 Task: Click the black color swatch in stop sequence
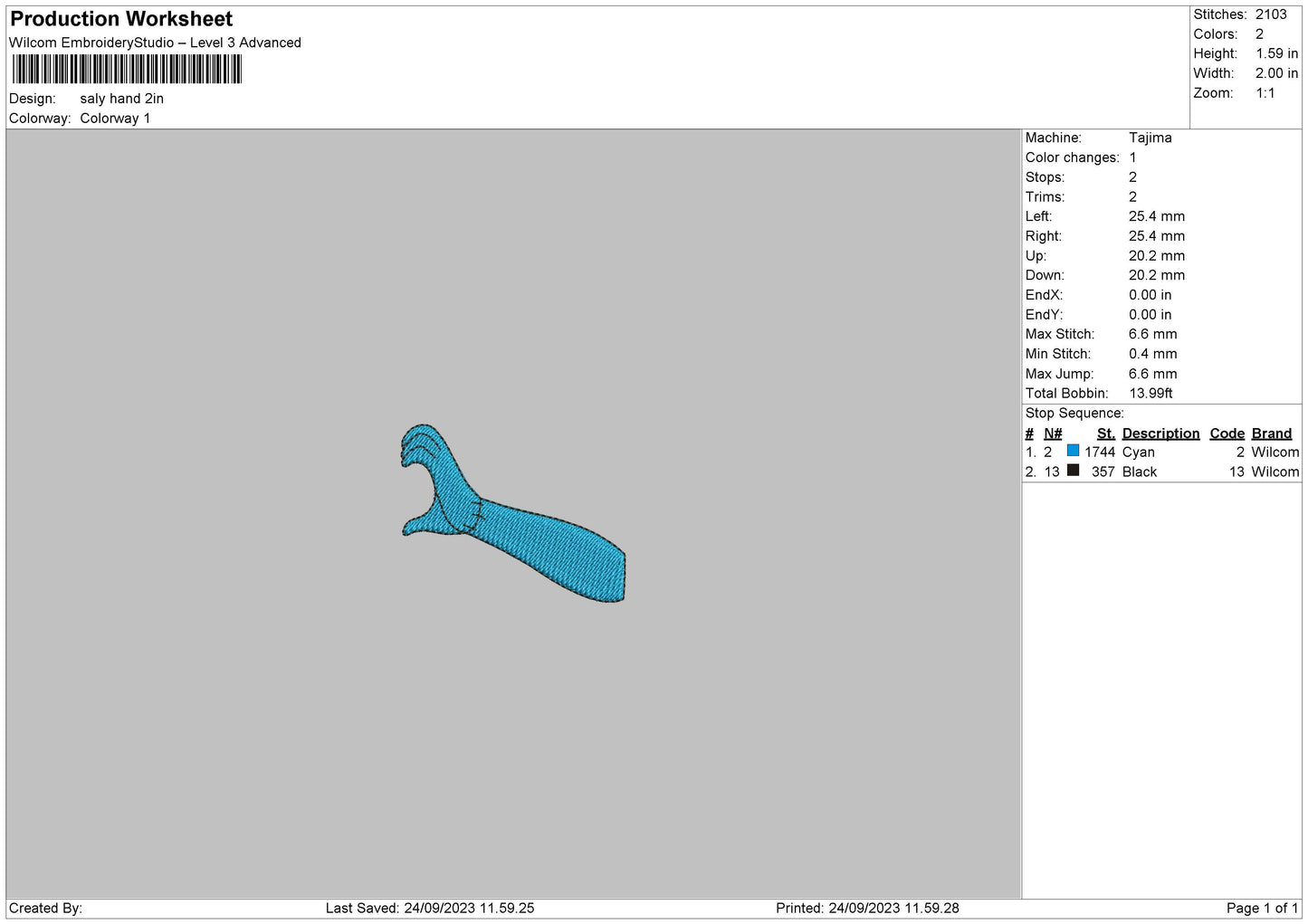(x=1073, y=470)
